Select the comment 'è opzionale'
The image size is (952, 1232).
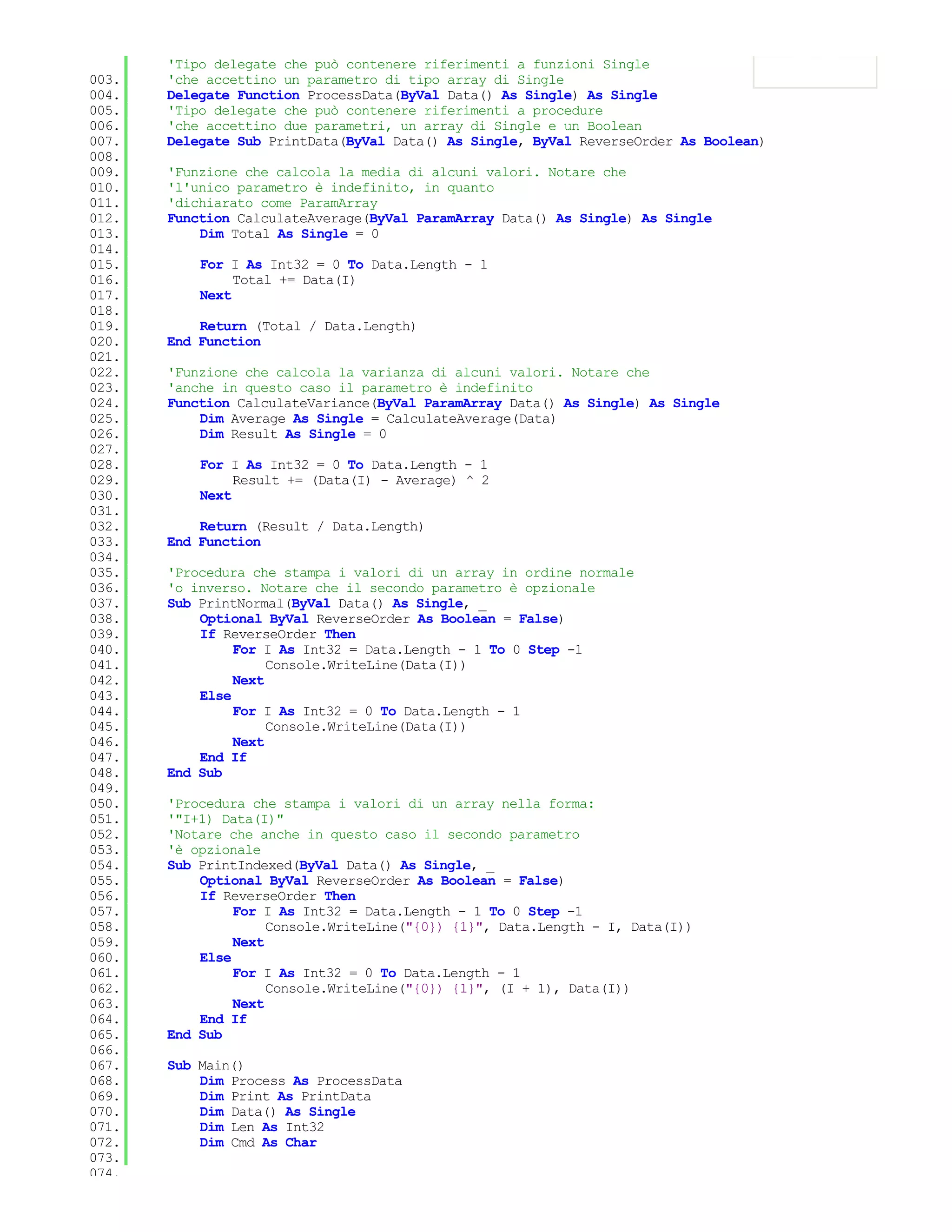(x=214, y=850)
